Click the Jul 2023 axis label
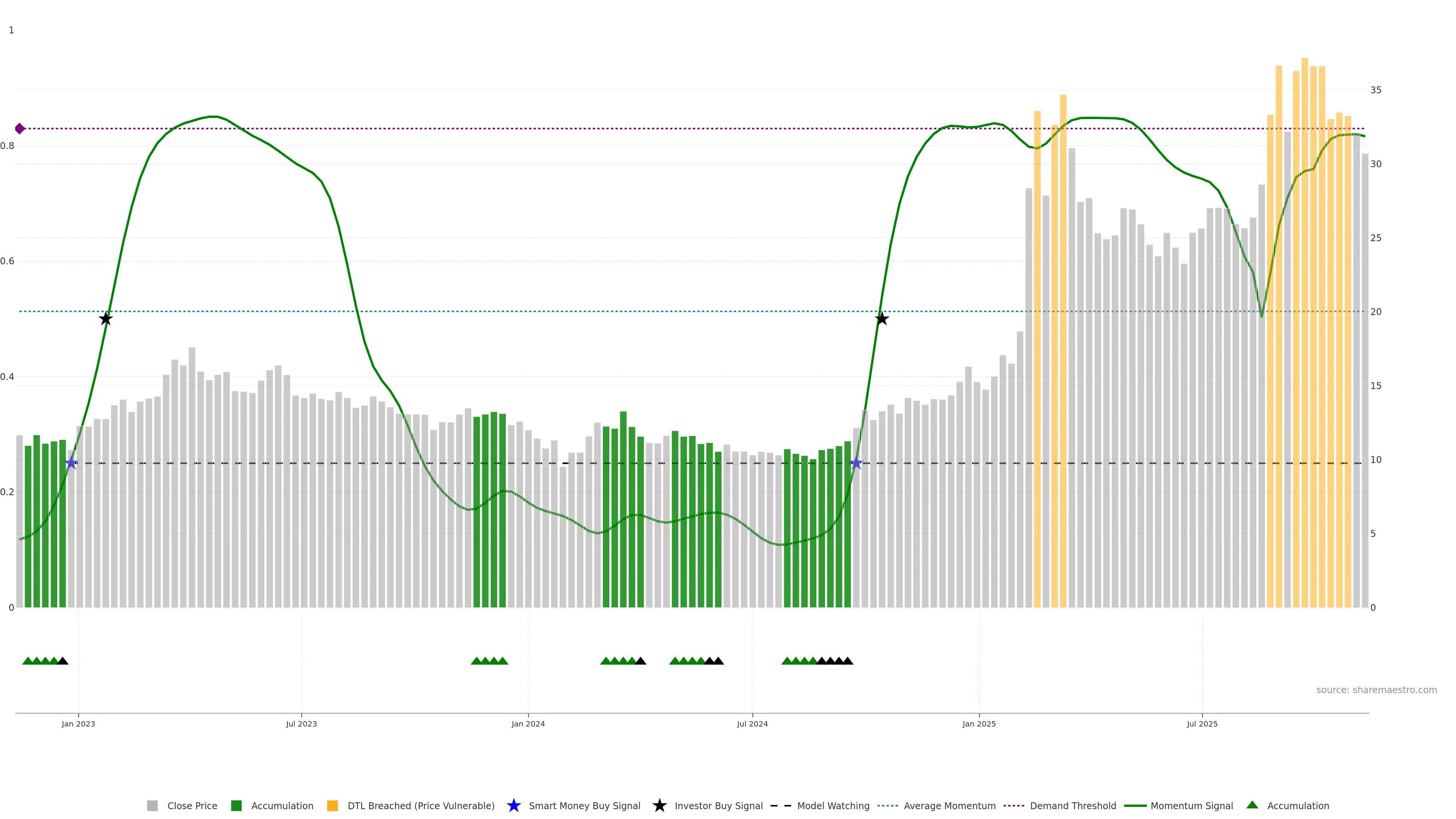The image size is (1456, 819). [x=301, y=723]
